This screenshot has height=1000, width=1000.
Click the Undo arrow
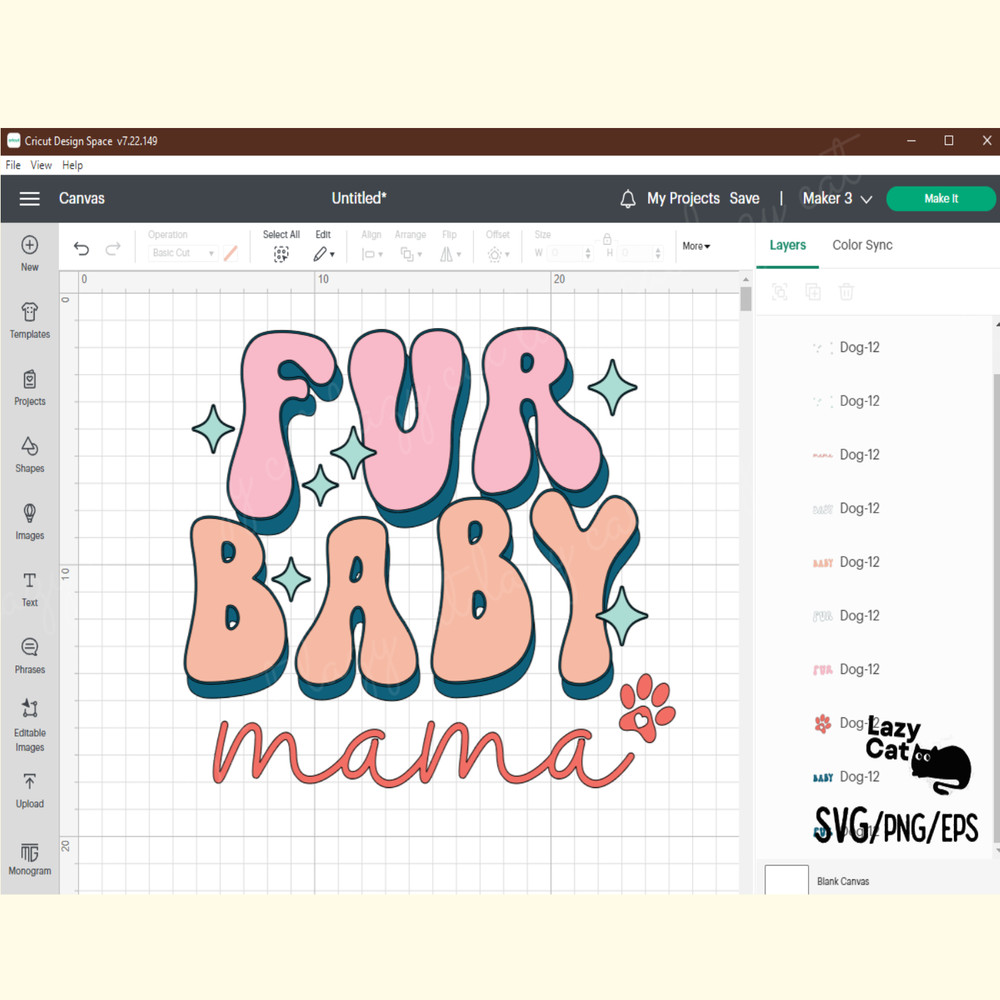point(82,250)
